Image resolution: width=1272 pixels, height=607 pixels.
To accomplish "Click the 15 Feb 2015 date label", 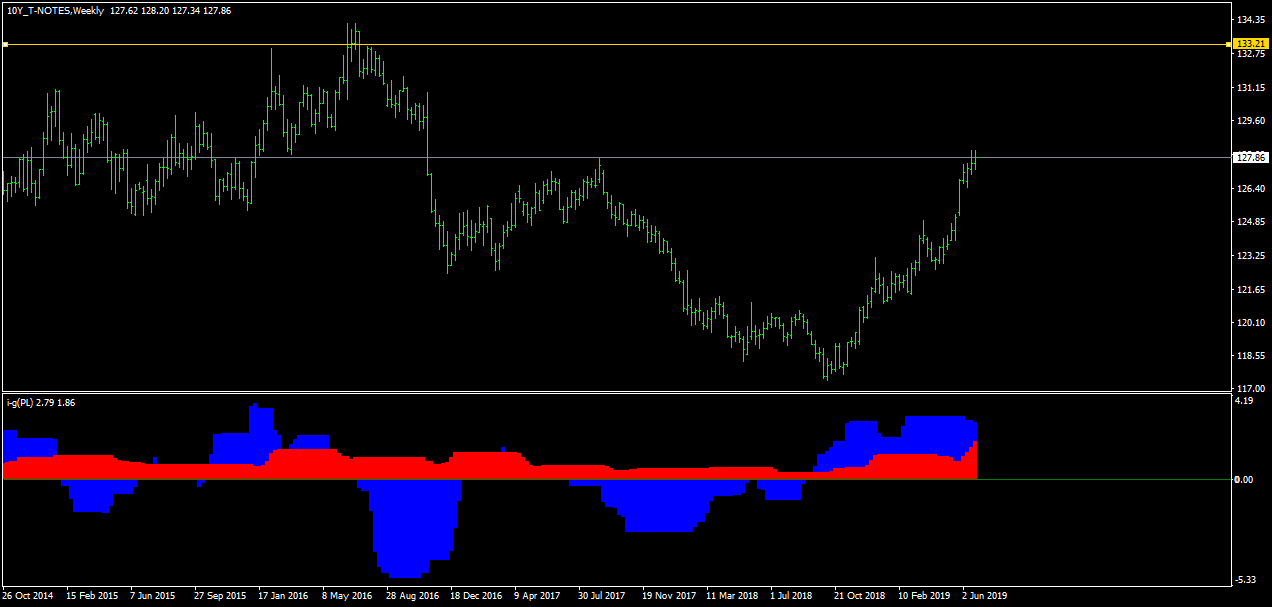I will 91,596.
